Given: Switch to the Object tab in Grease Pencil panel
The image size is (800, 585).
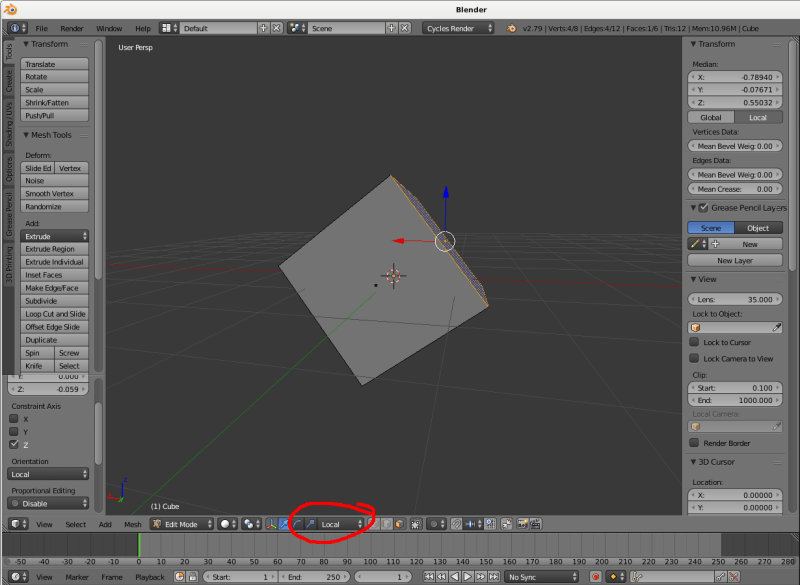Looking at the screenshot, I should [759, 227].
